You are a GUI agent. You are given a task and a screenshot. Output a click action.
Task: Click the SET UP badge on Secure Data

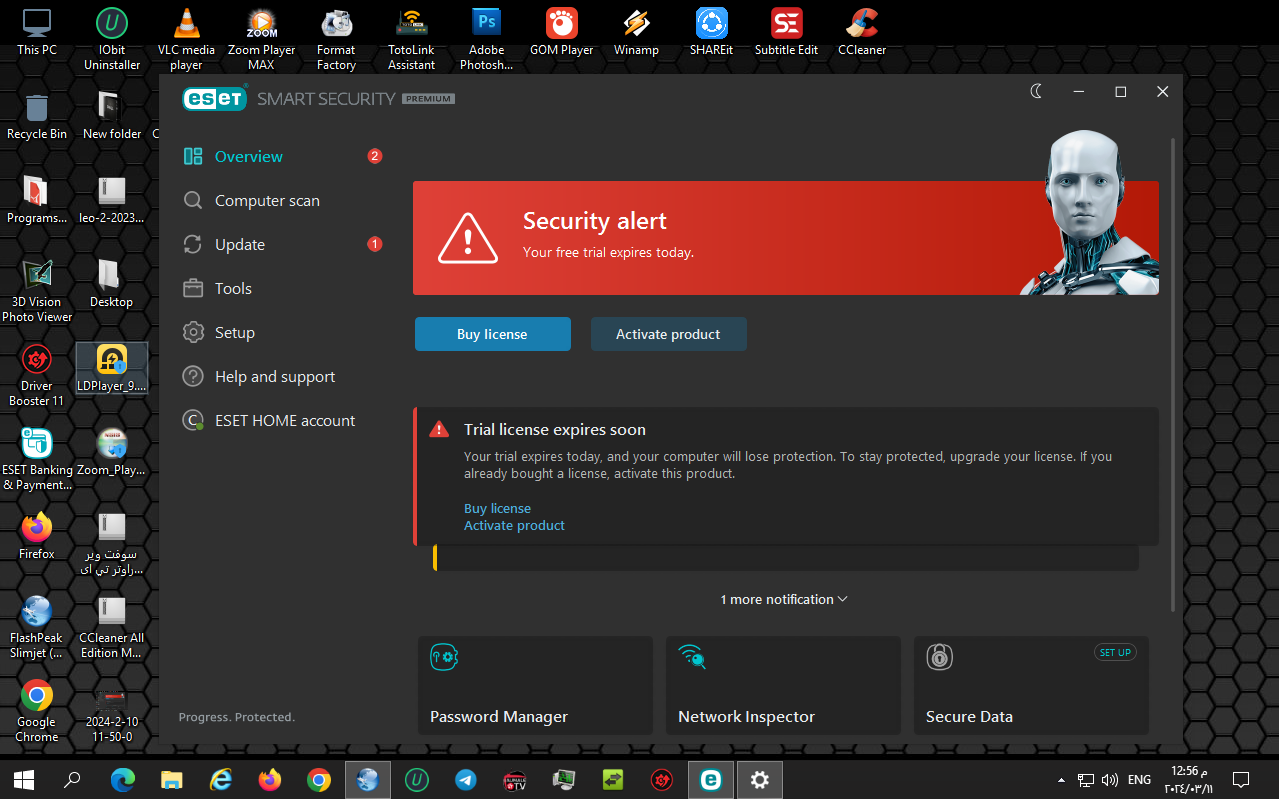[x=1115, y=652]
